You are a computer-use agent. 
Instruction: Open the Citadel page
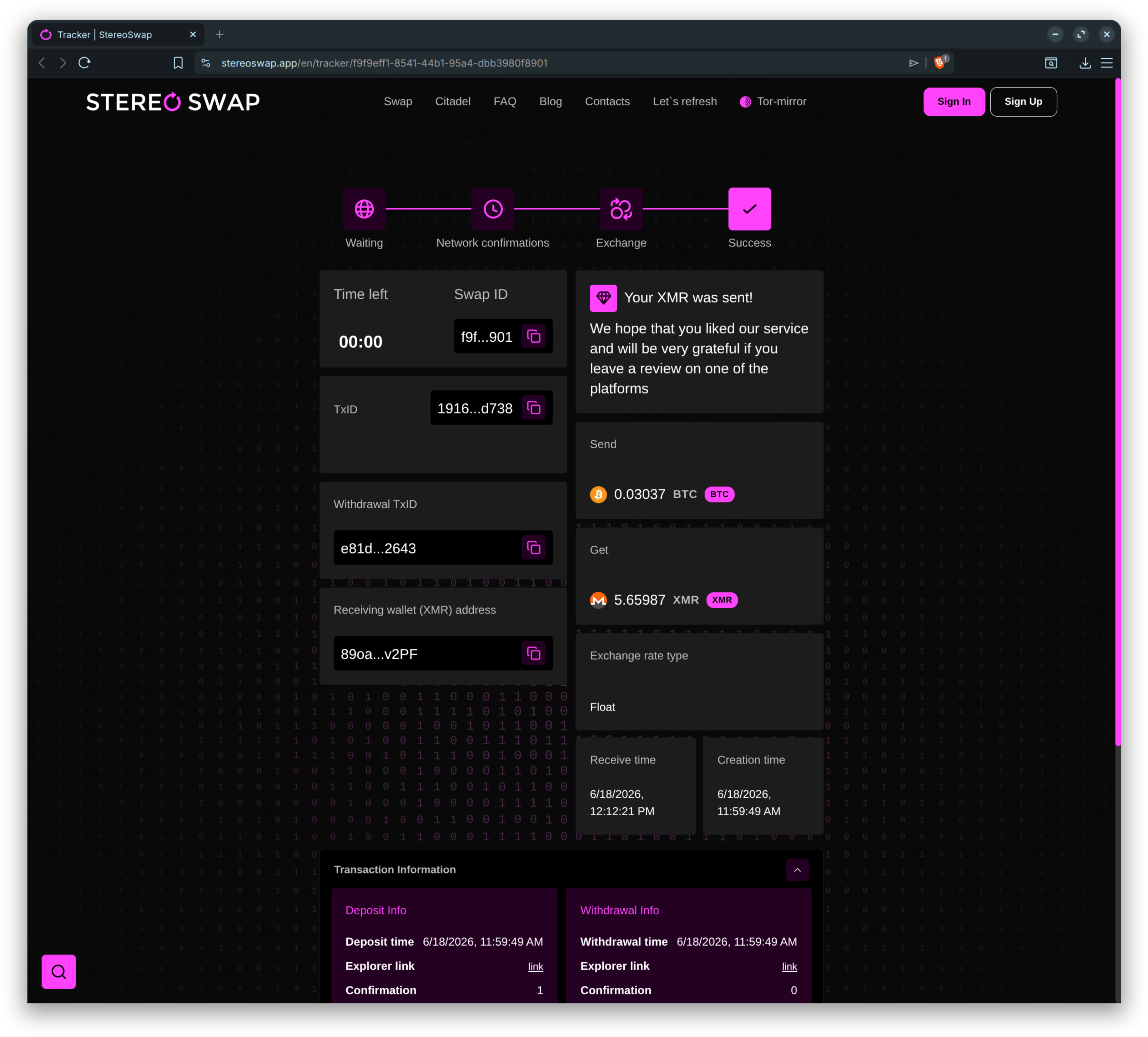pos(453,101)
